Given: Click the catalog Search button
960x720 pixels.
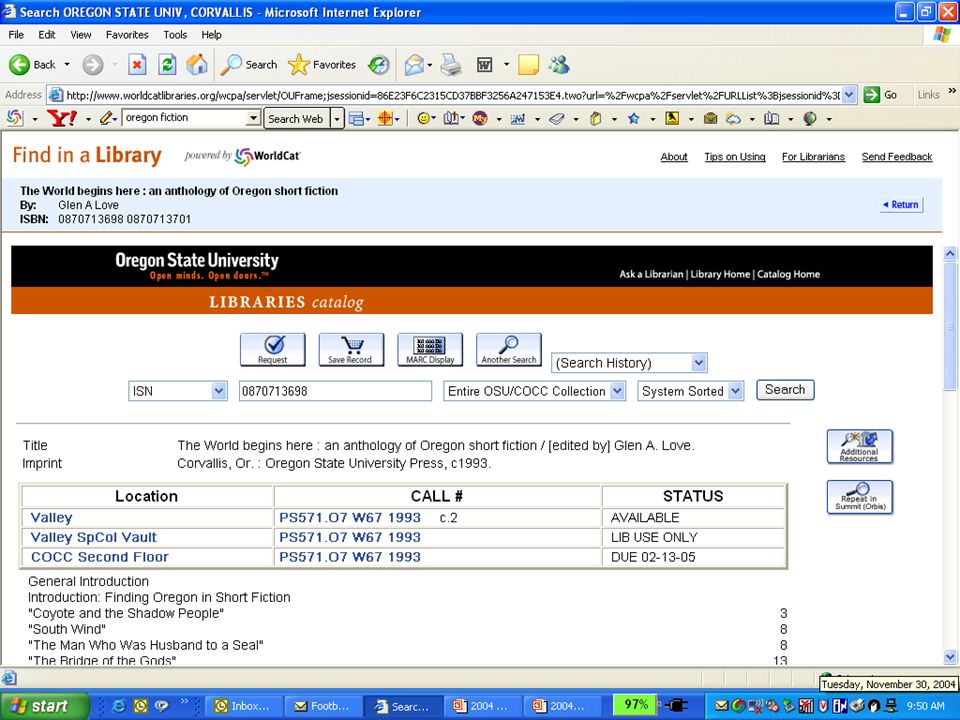Looking at the screenshot, I should pyautogui.click(x=785, y=390).
